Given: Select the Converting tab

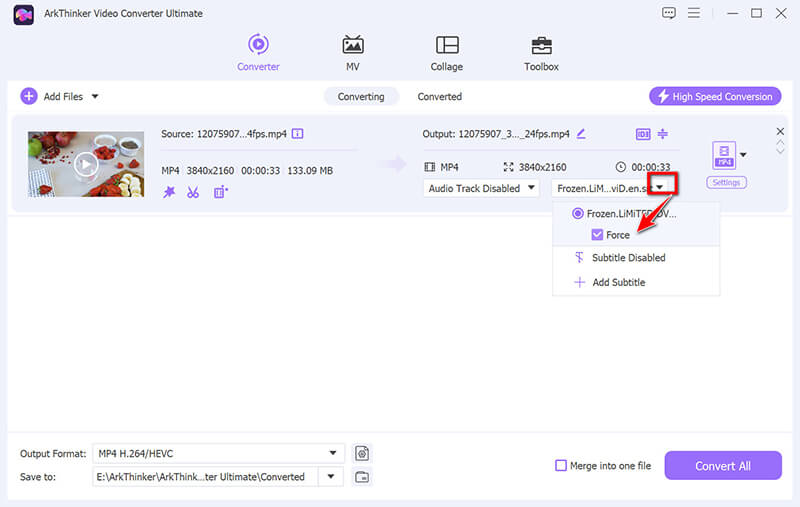Looking at the screenshot, I should point(361,96).
